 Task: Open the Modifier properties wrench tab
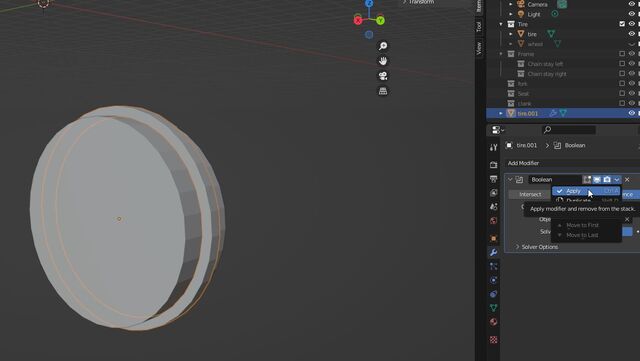point(493,252)
